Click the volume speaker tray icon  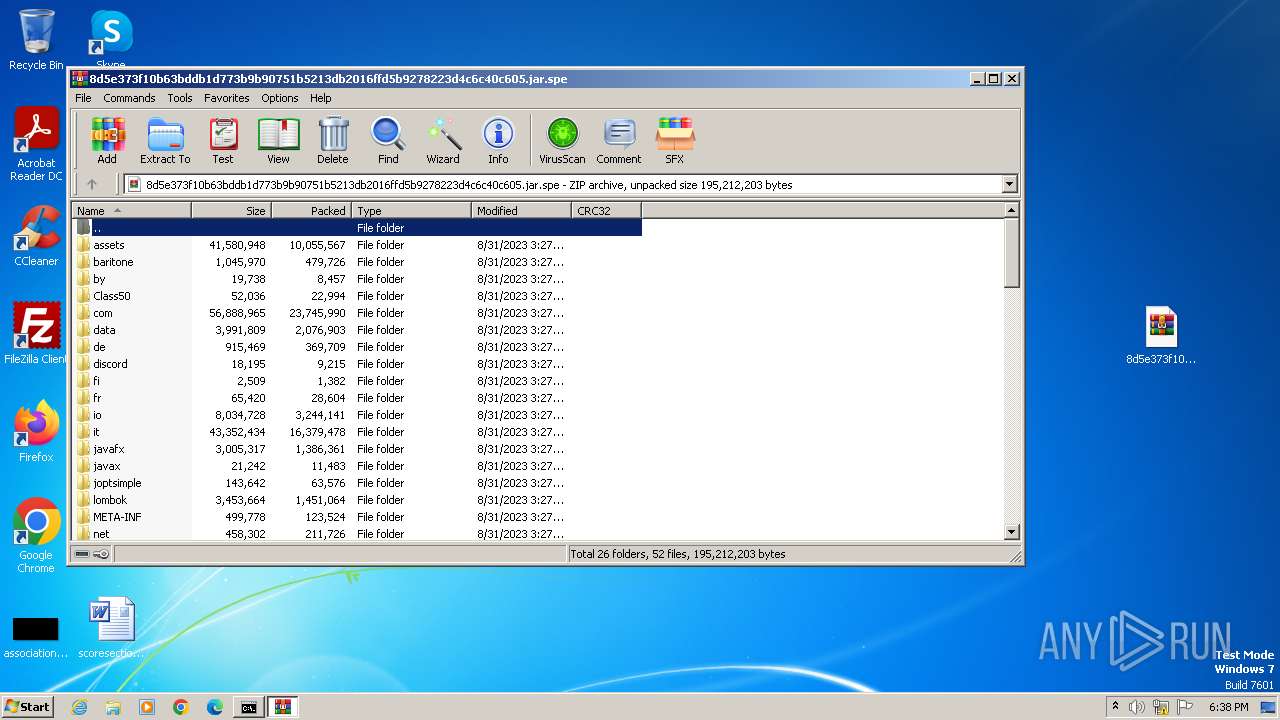coord(1137,707)
